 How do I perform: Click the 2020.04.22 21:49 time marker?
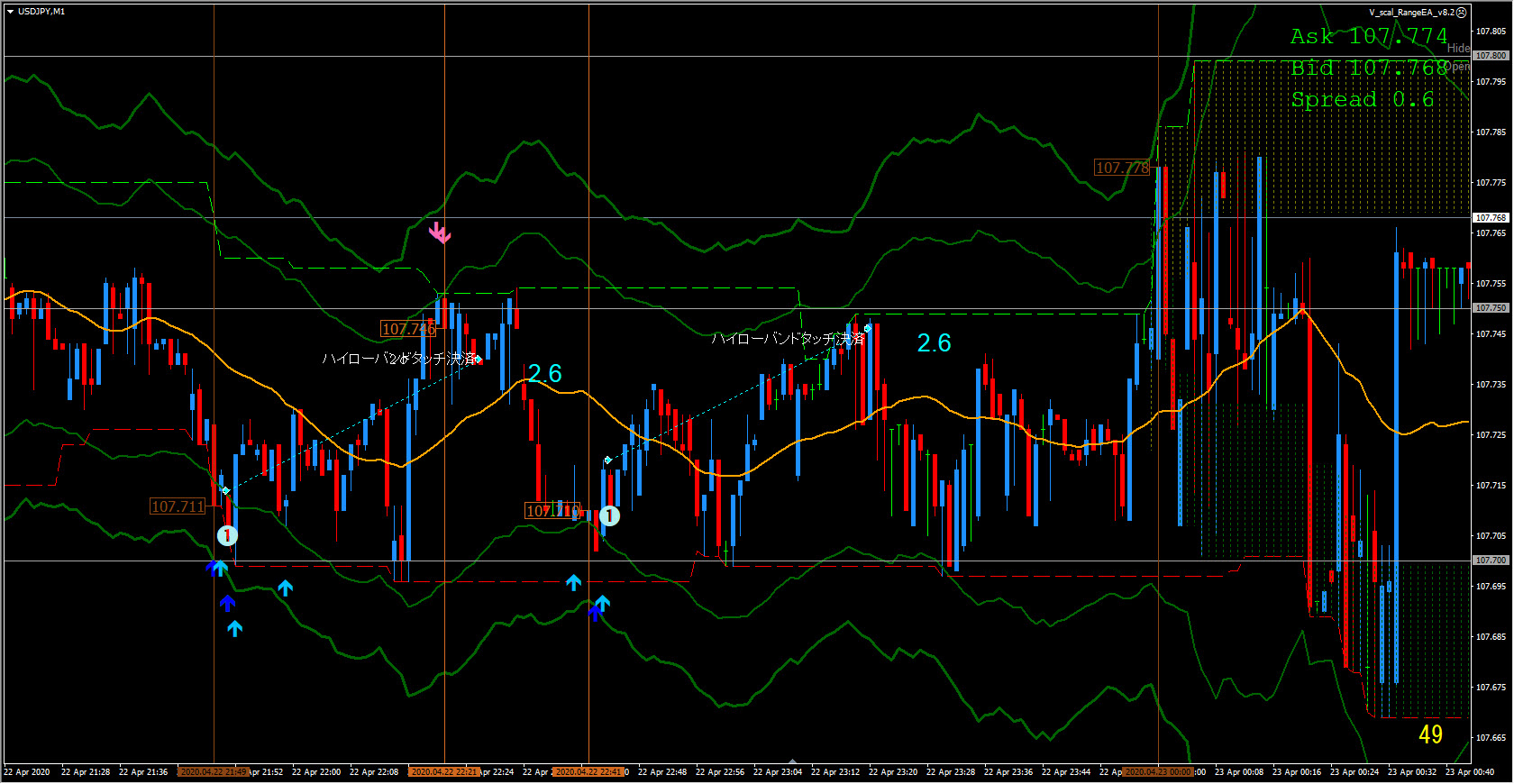[x=213, y=772]
